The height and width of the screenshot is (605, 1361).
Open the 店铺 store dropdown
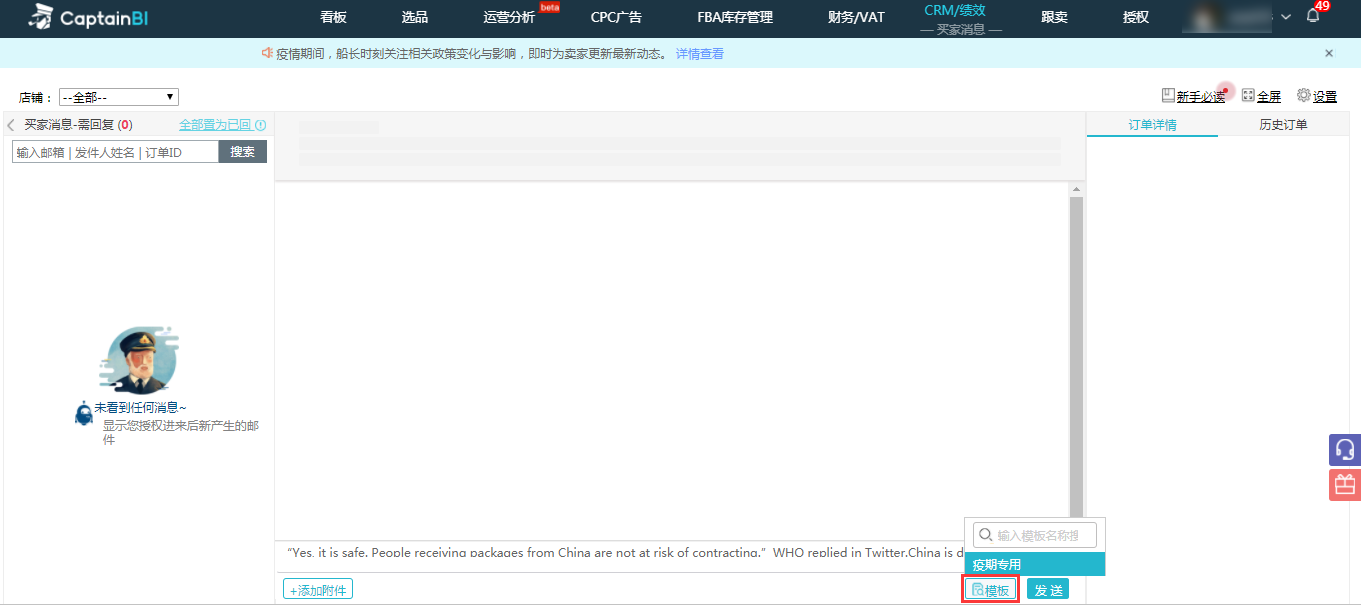118,97
